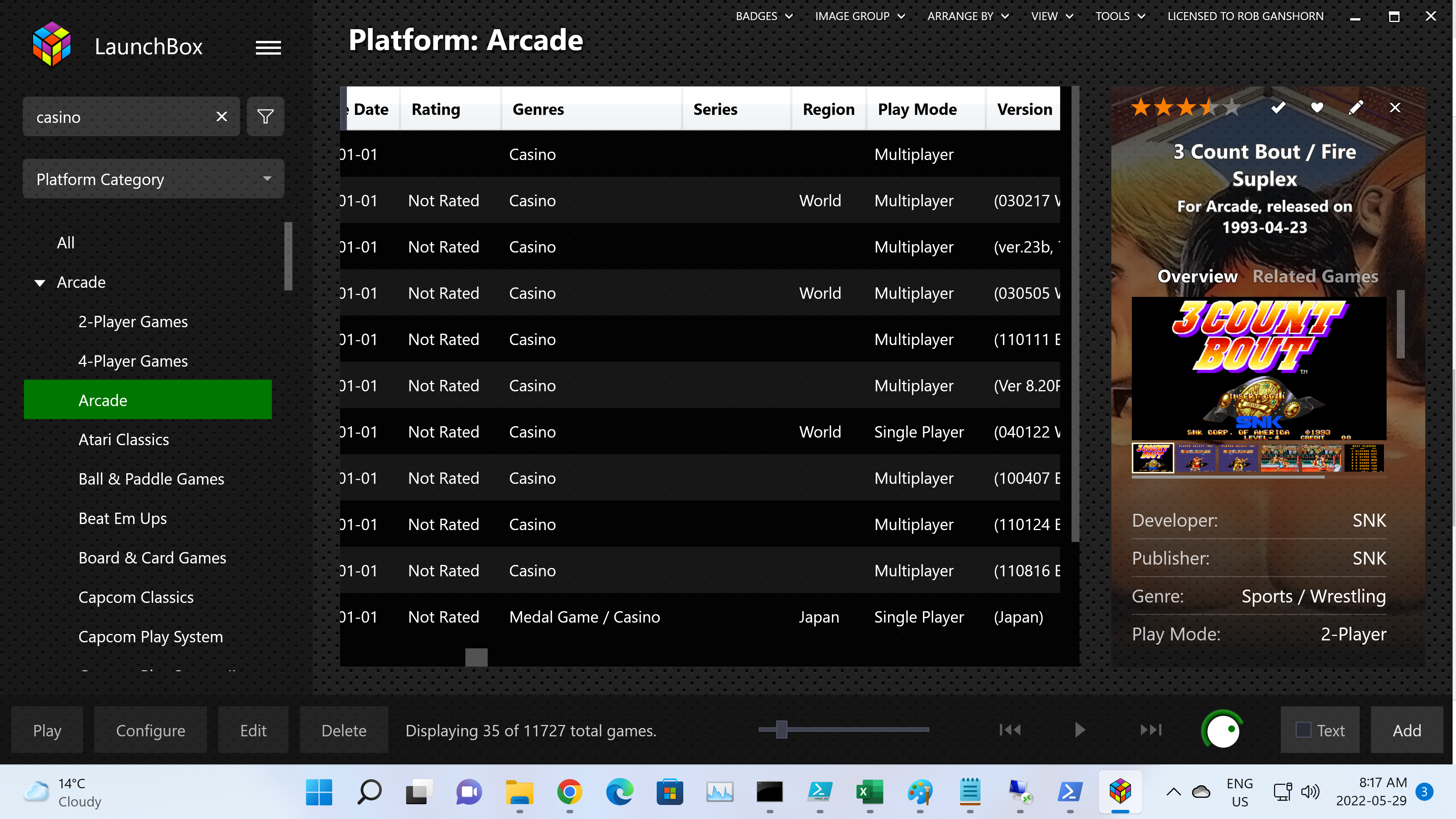Select Beat Em Ups category
The width and height of the screenshot is (1456, 819).
coord(122,518)
